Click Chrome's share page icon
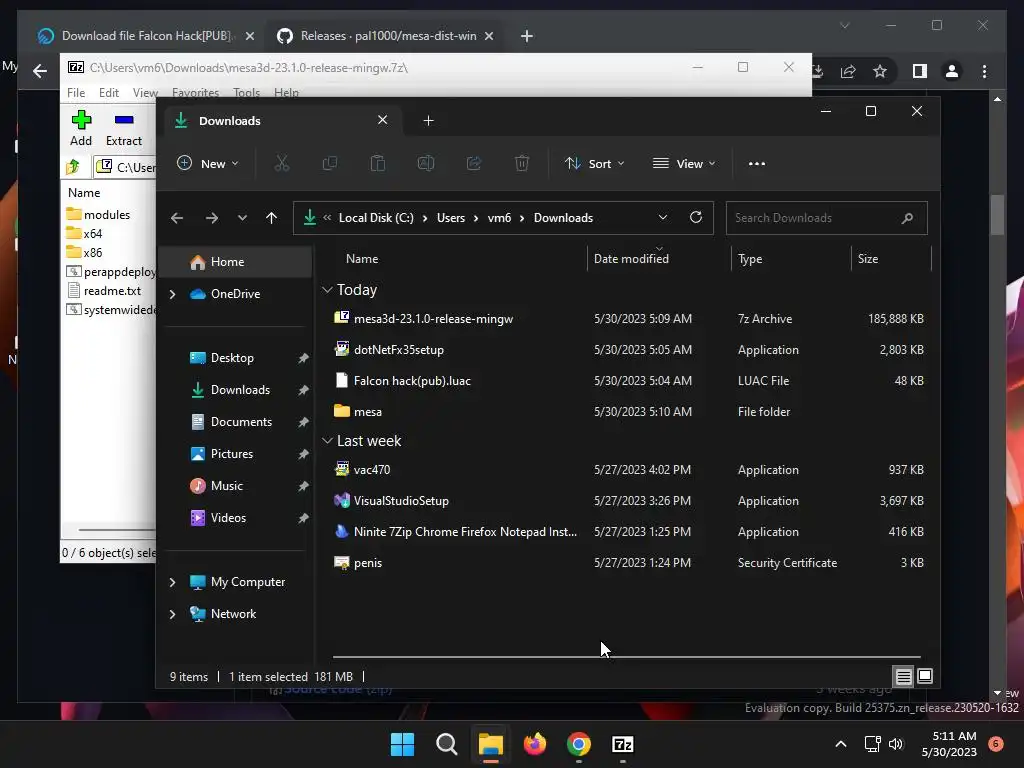Viewport: 1024px width, 768px height. (848, 71)
